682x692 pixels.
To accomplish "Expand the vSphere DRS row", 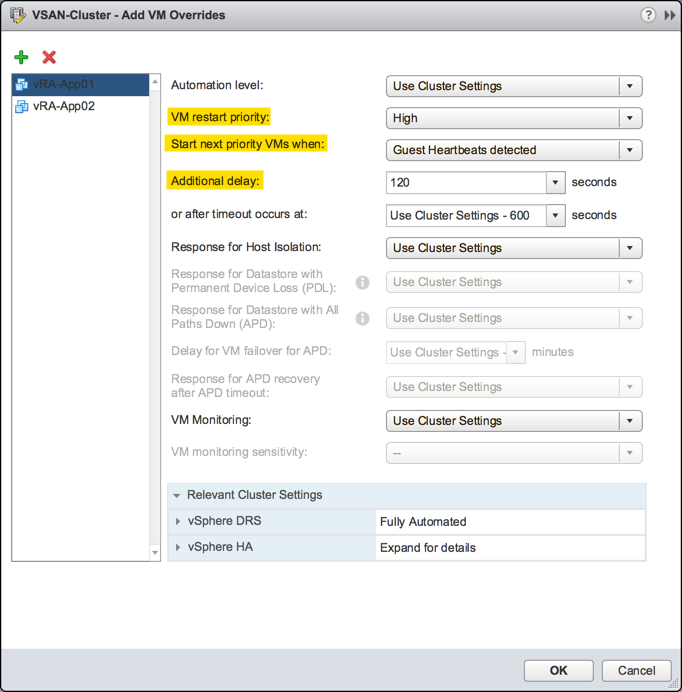I will point(178,521).
